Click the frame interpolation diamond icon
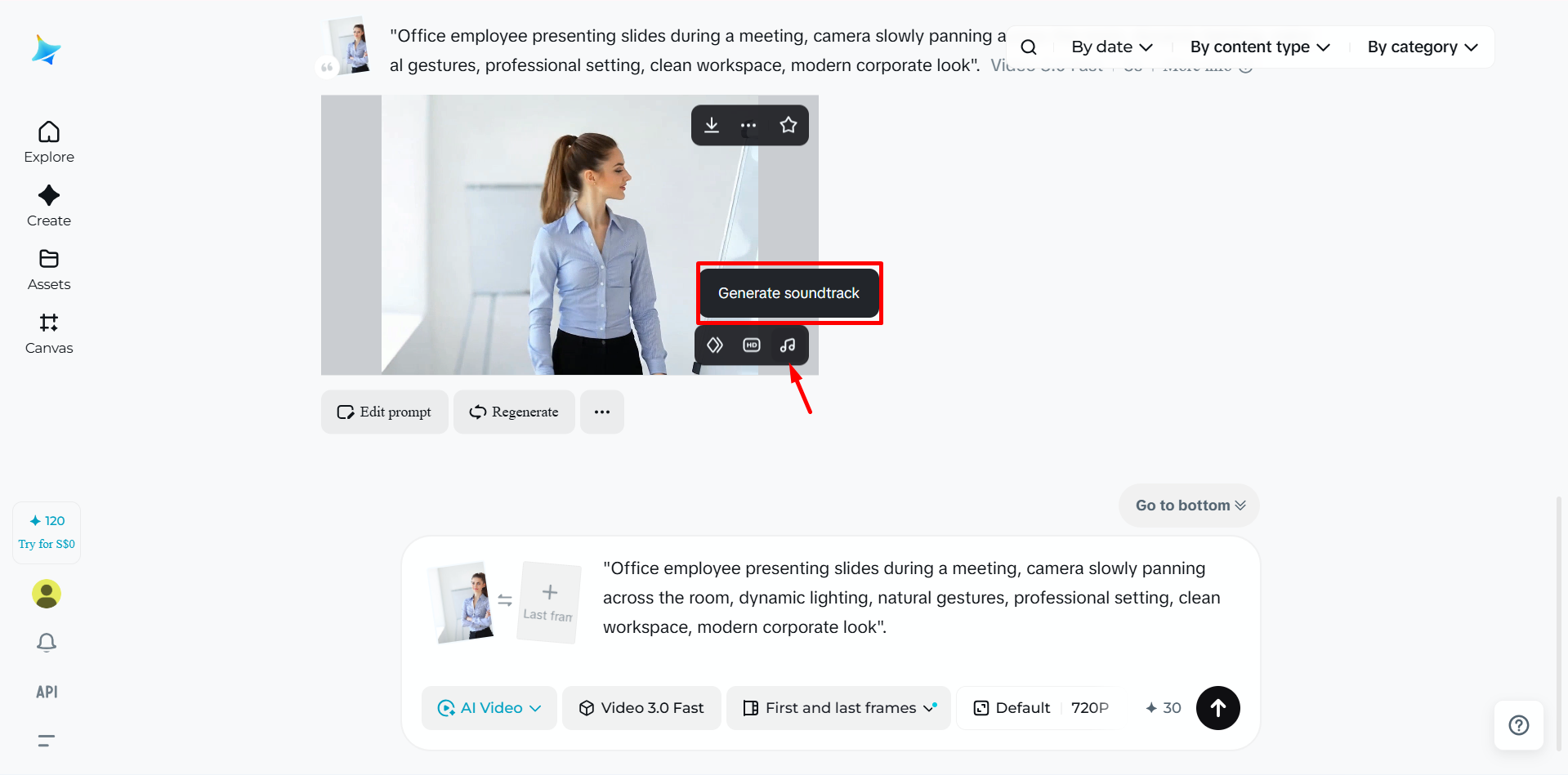Viewport: 1568px width, 775px height. [715, 345]
